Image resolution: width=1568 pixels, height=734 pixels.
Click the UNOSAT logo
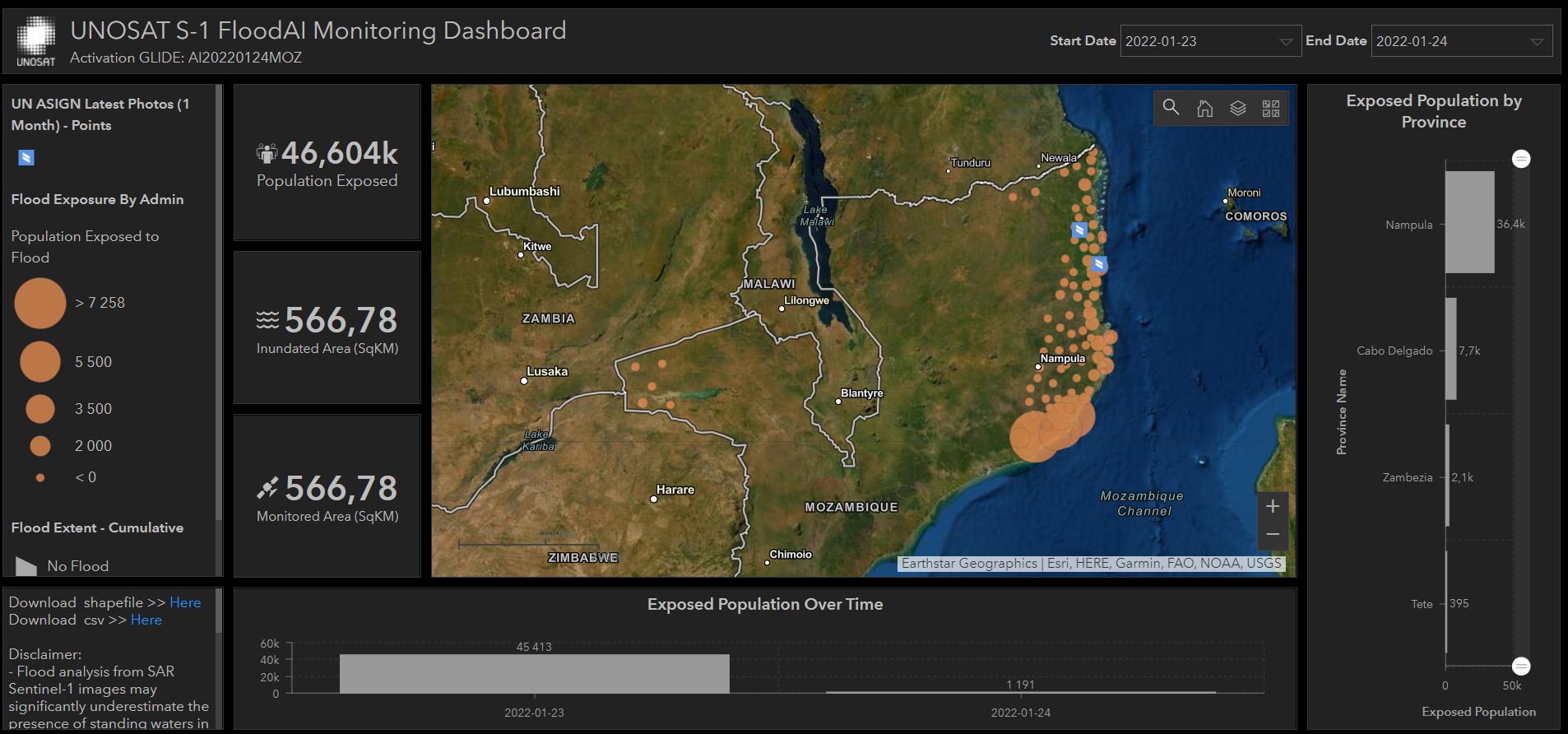(36, 41)
